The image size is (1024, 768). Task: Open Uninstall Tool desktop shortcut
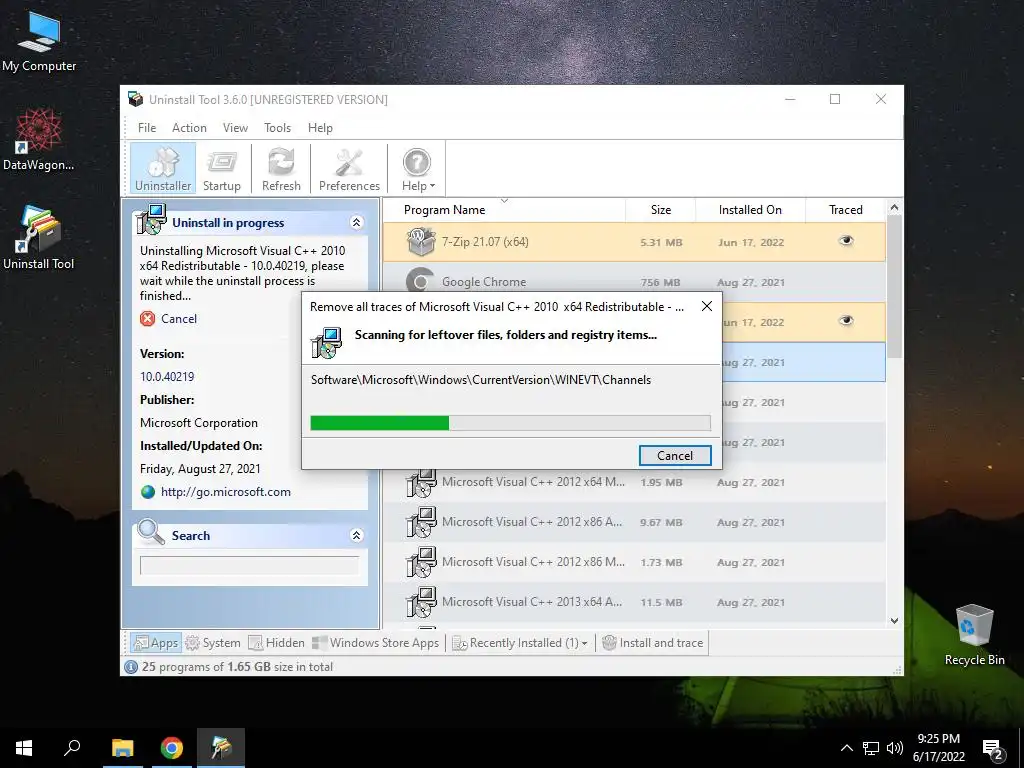point(39,238)
